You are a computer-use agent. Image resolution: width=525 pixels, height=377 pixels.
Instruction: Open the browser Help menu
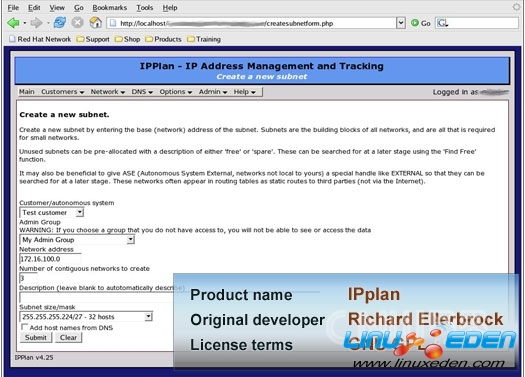point(170,7)
